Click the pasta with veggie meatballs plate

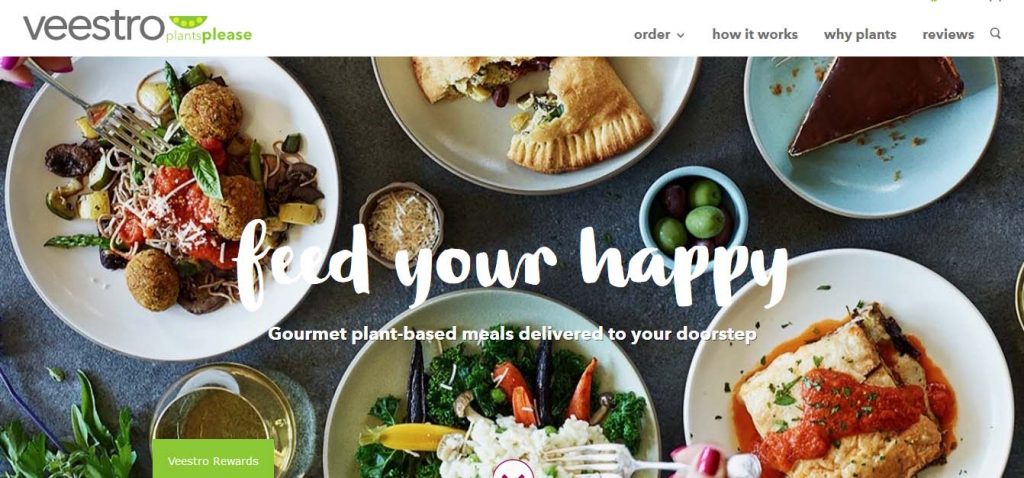tap(172, 208)
